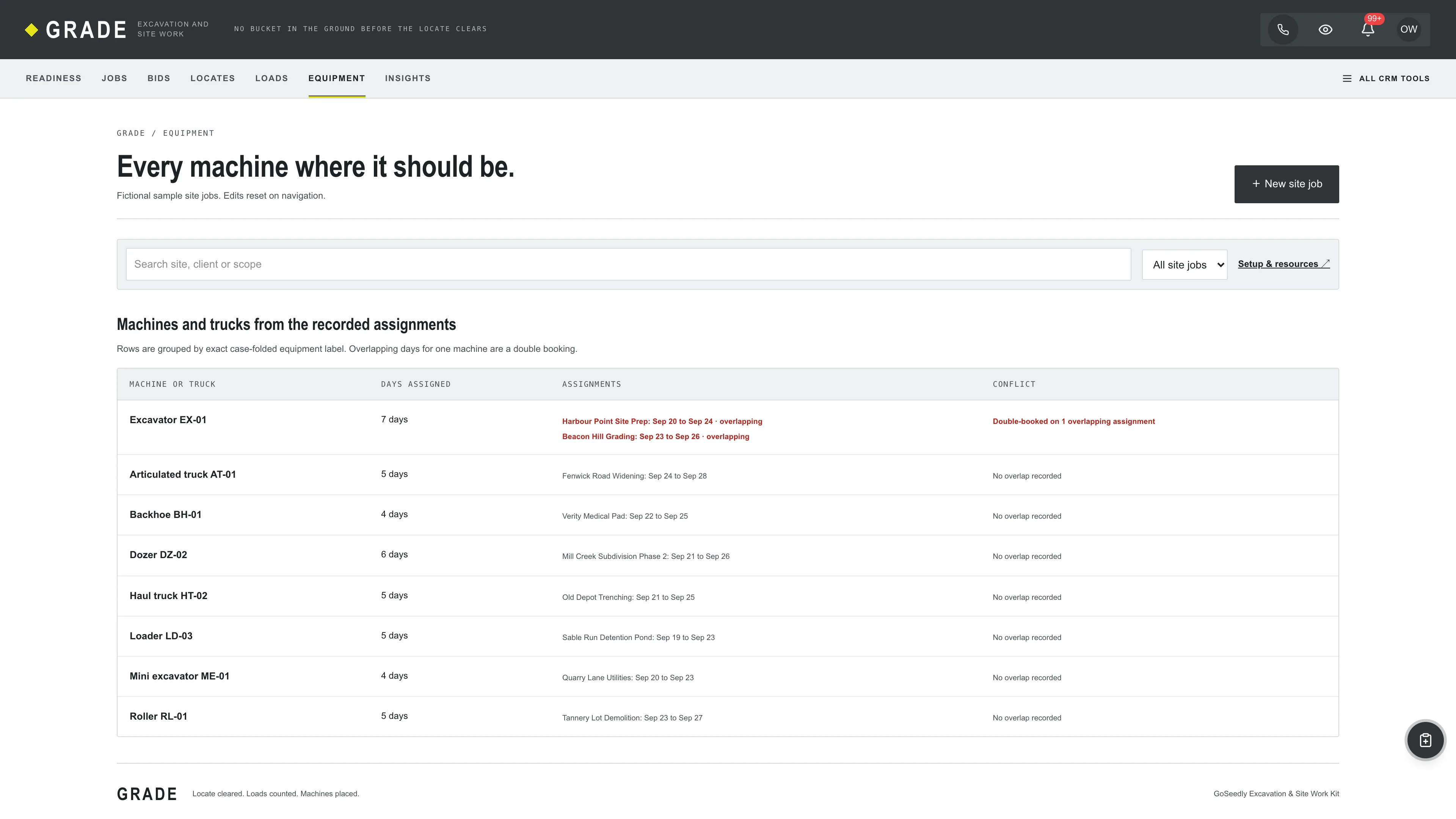Open the Locates tab
The height and width of the screenshot is (819, 1456).
point(212,78)
